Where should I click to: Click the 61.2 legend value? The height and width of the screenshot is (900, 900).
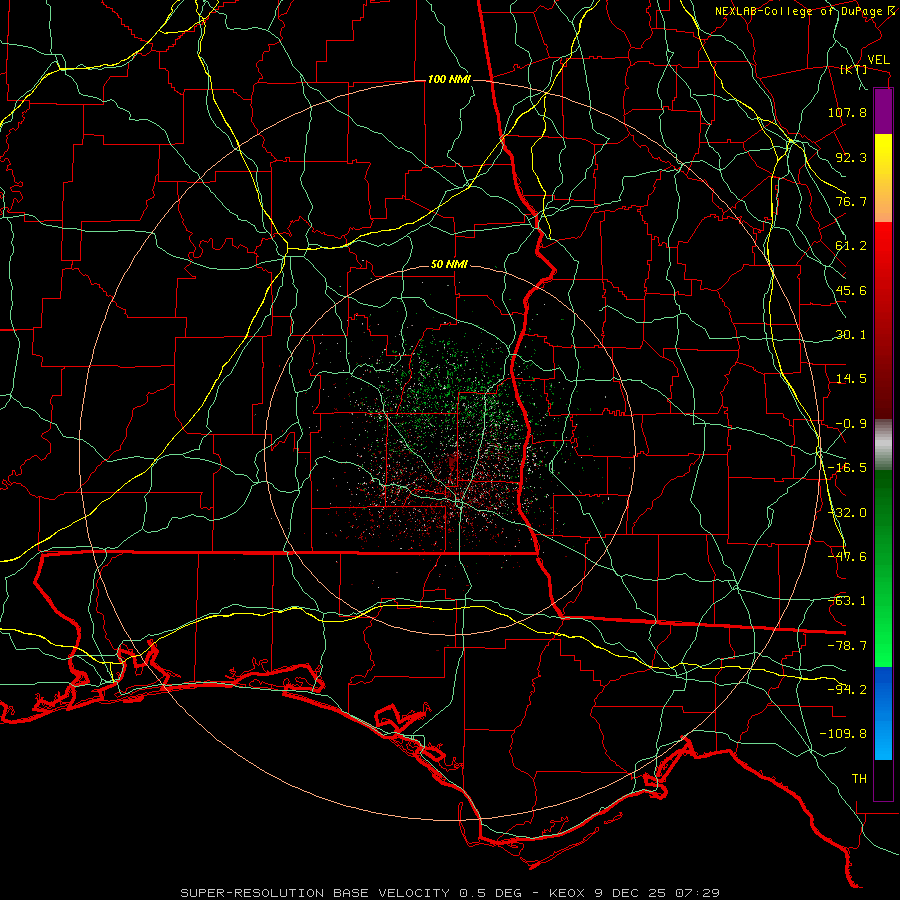tap(851, 246)
